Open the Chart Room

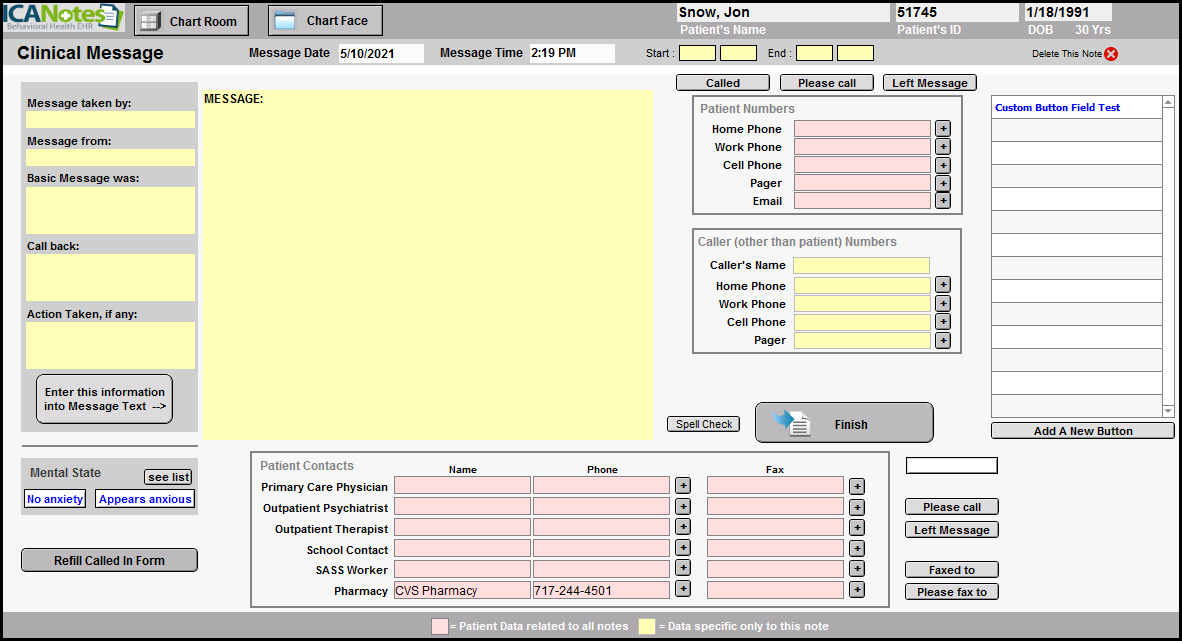191,21
